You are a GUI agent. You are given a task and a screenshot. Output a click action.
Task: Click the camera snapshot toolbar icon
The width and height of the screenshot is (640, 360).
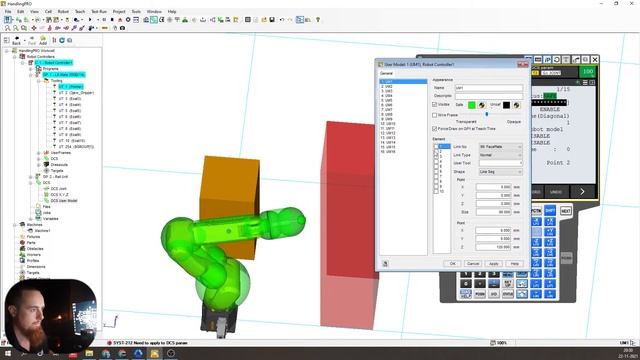(x=122, y=28)
